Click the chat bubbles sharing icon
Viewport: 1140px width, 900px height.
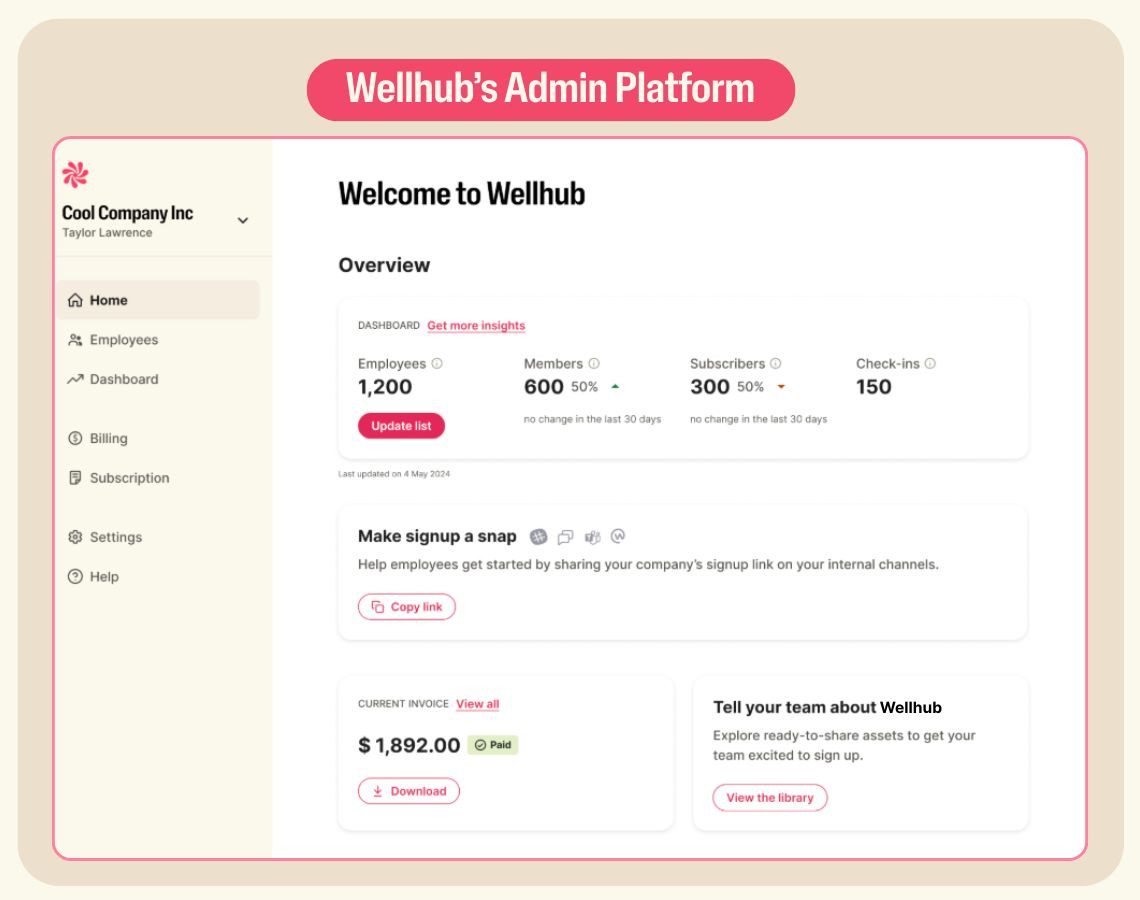click(564, 536)
